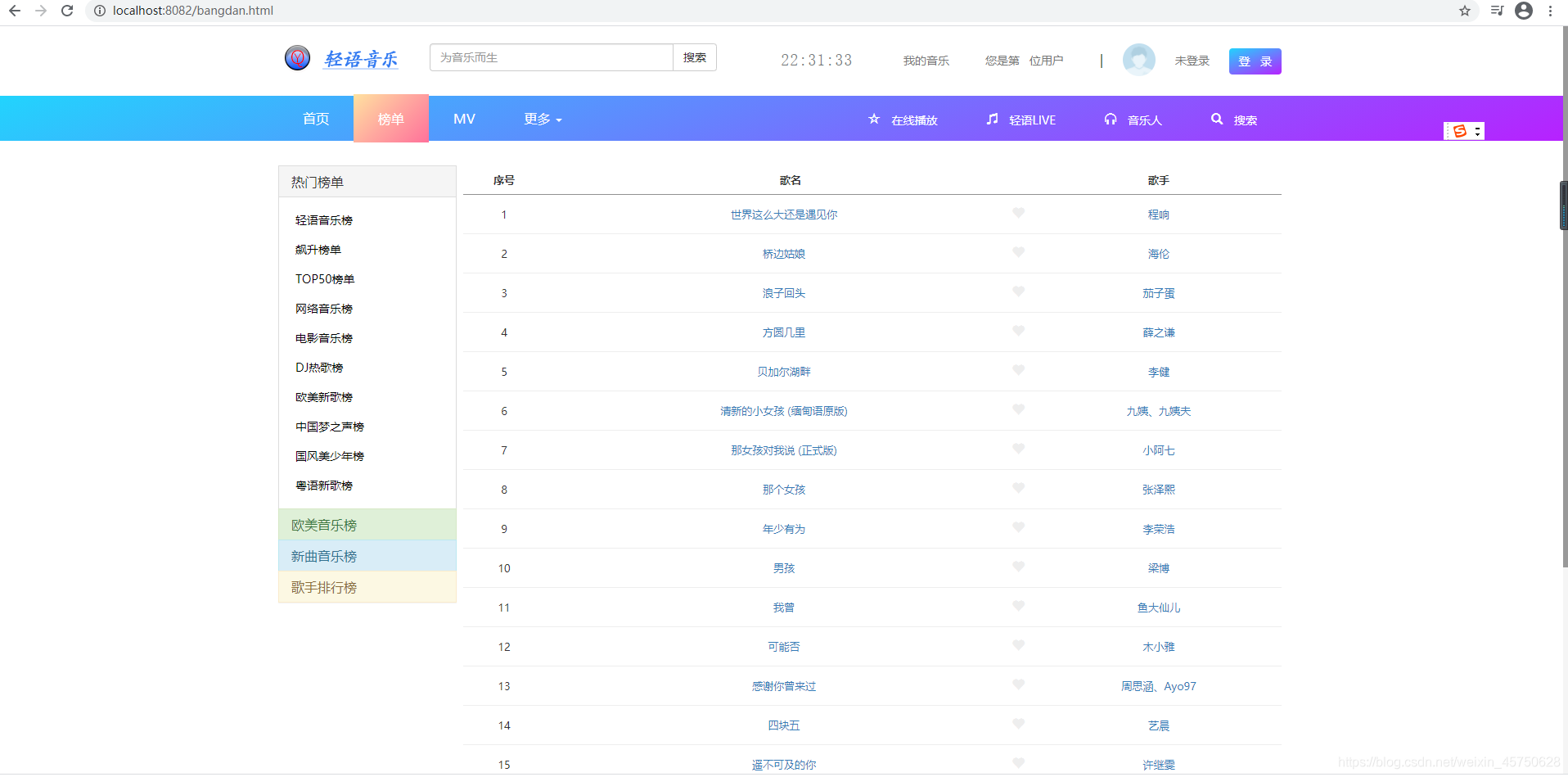The image size is (1568, 777).
Task: Go back with browser back arrow
Action: [14, 11]
